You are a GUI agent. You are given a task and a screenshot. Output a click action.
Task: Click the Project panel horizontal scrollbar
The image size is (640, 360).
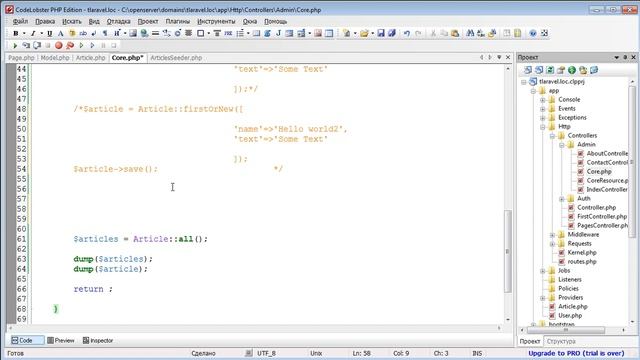[x=566, y=330]
